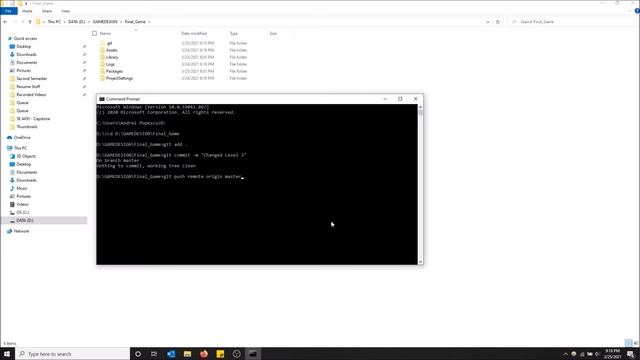The height and width of the screenshot is (360, 640).
Task: Open the Assets folder
Action: 111,50
